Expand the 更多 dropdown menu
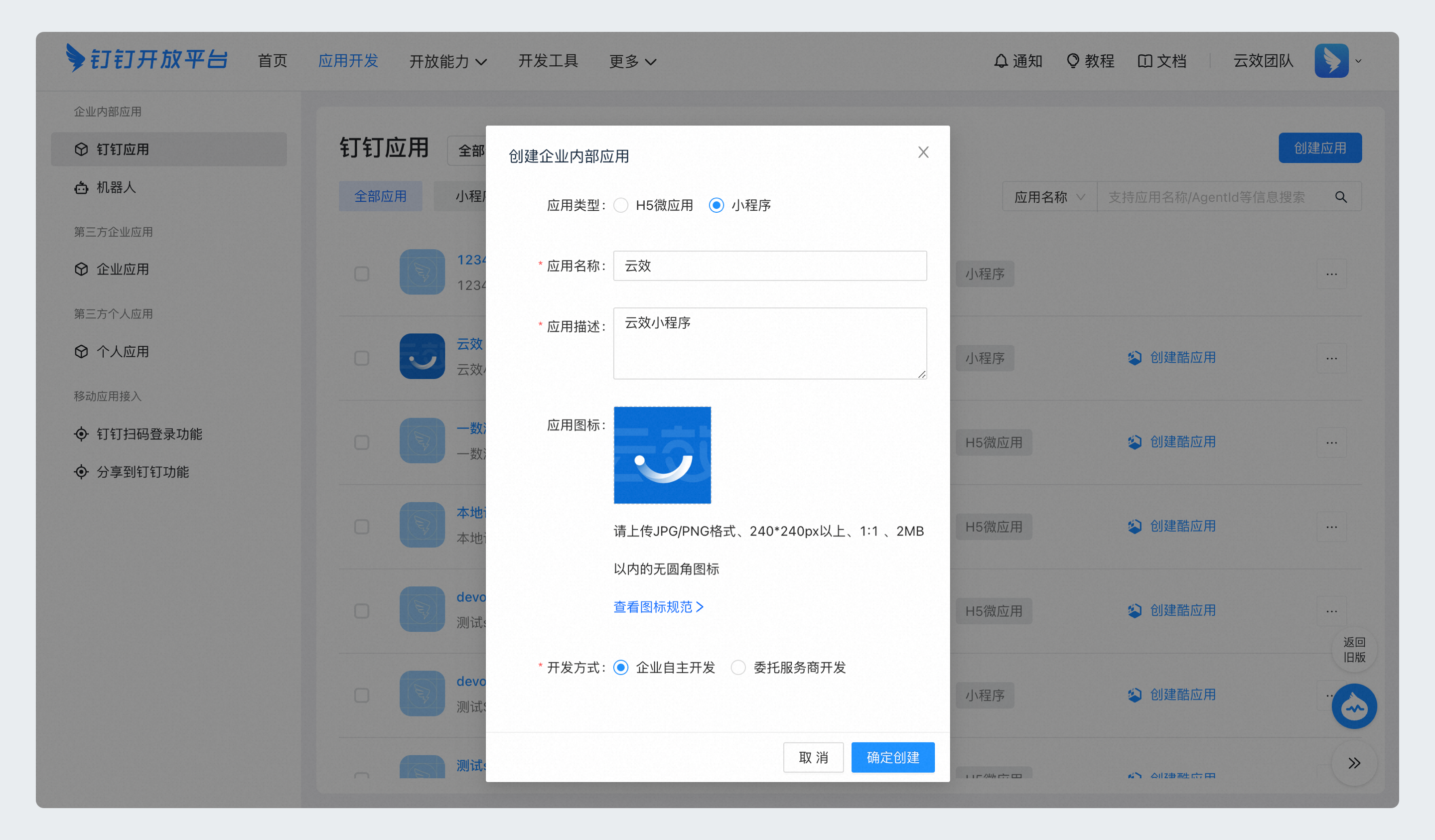This screenshot has width=1435, height=840. 633,61
